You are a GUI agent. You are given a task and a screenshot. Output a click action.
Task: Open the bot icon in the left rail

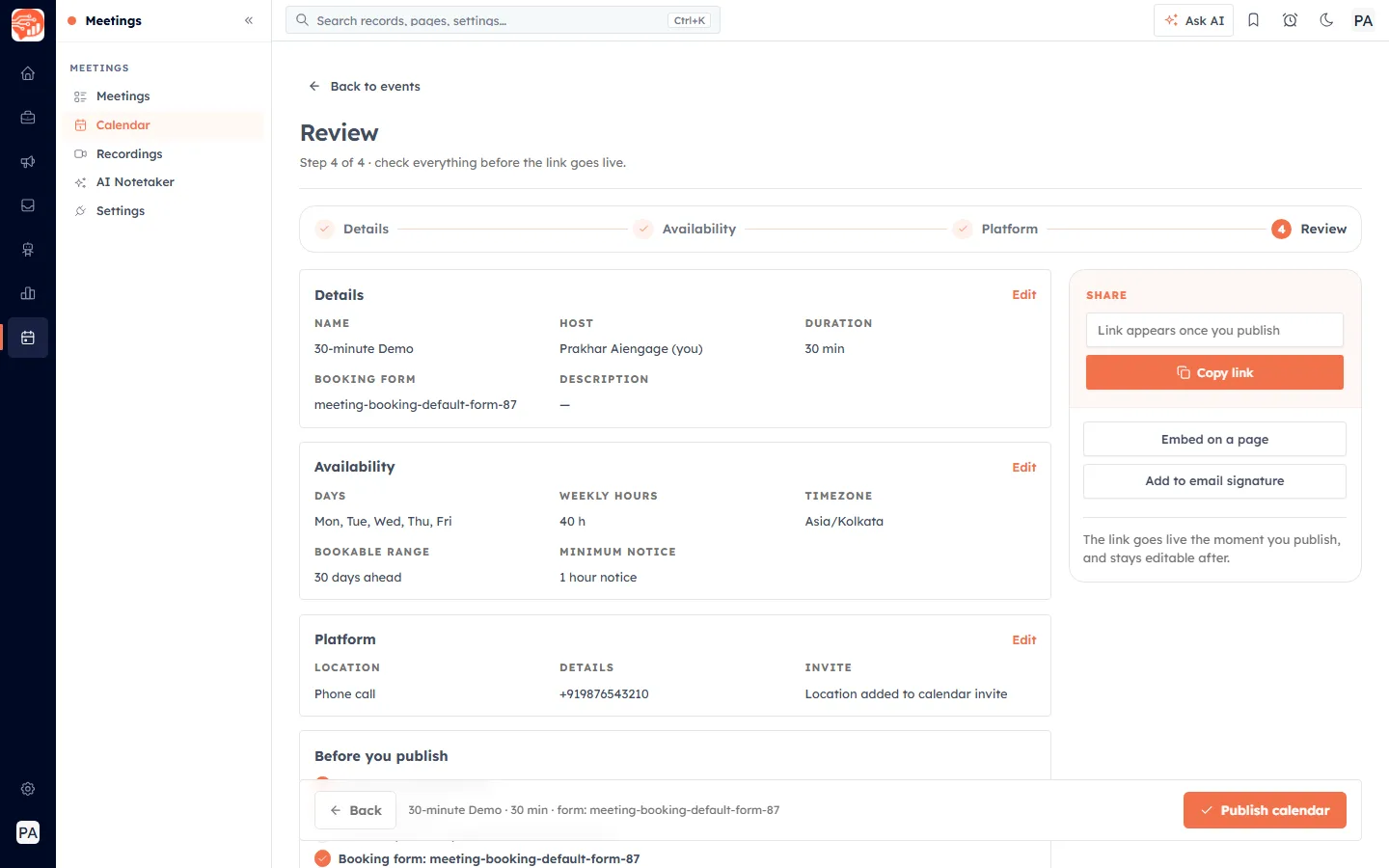[28, 250]
